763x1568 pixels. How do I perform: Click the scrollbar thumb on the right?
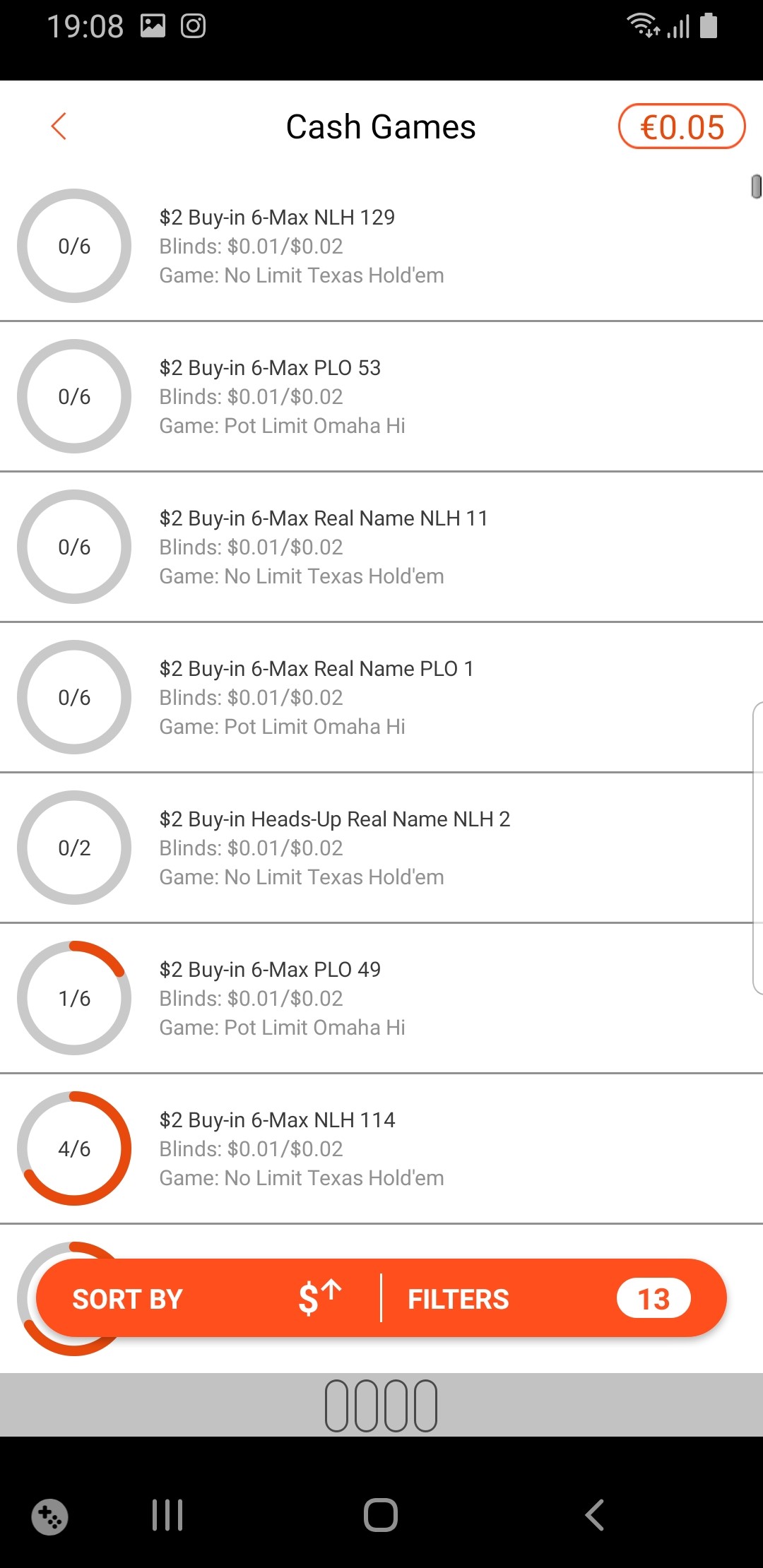tap(756, 186)
